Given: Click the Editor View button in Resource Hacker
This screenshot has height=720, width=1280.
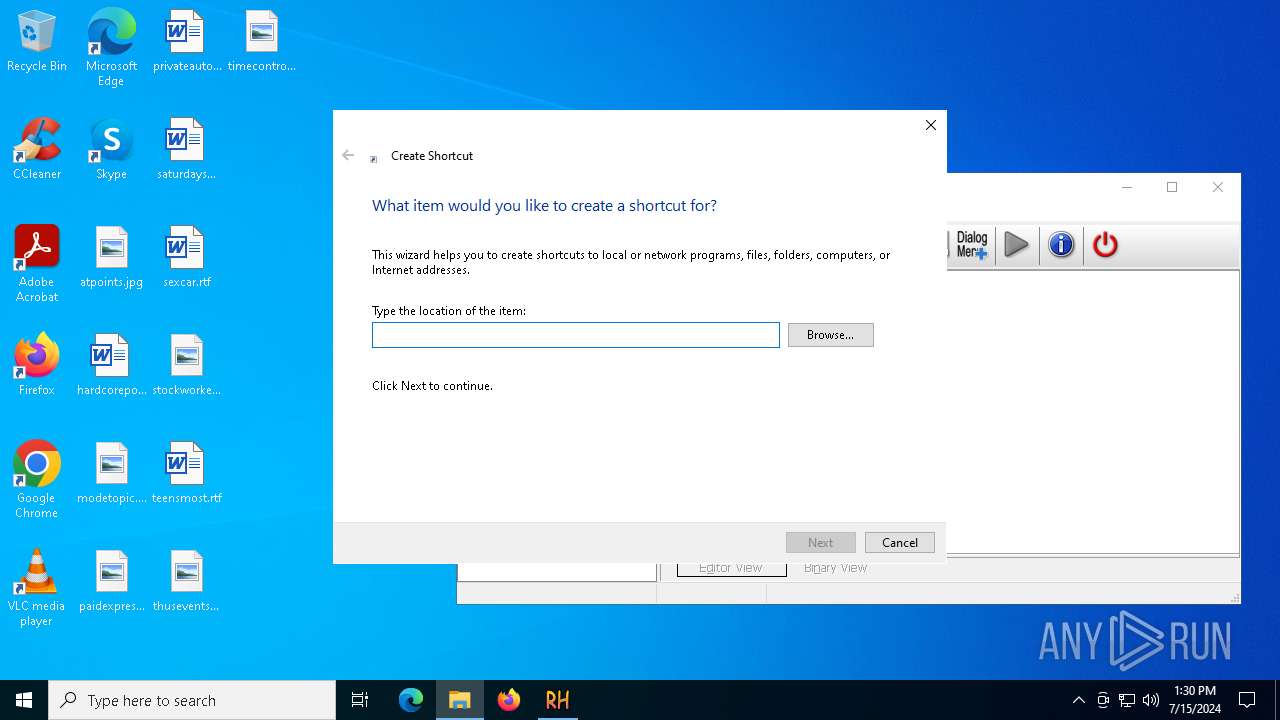Looking at the screenshot, I should tap(730, 568).
